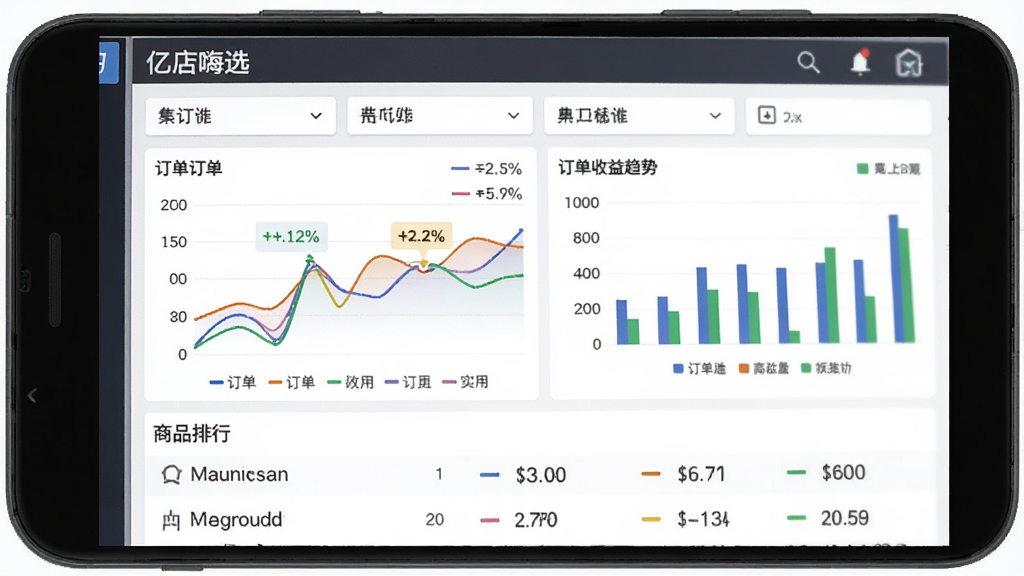Image resolution: width=1024 pixels, height=576 pixels.
Task: Toggle the purple 订 line legend entry
Action: point(408,382)
